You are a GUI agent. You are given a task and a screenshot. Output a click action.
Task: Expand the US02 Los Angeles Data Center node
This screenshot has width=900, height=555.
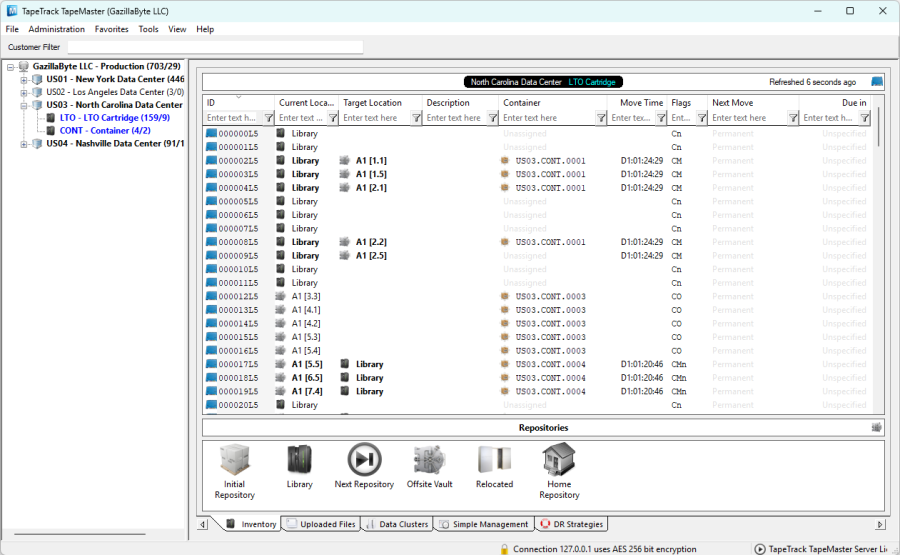pos(24,92)
